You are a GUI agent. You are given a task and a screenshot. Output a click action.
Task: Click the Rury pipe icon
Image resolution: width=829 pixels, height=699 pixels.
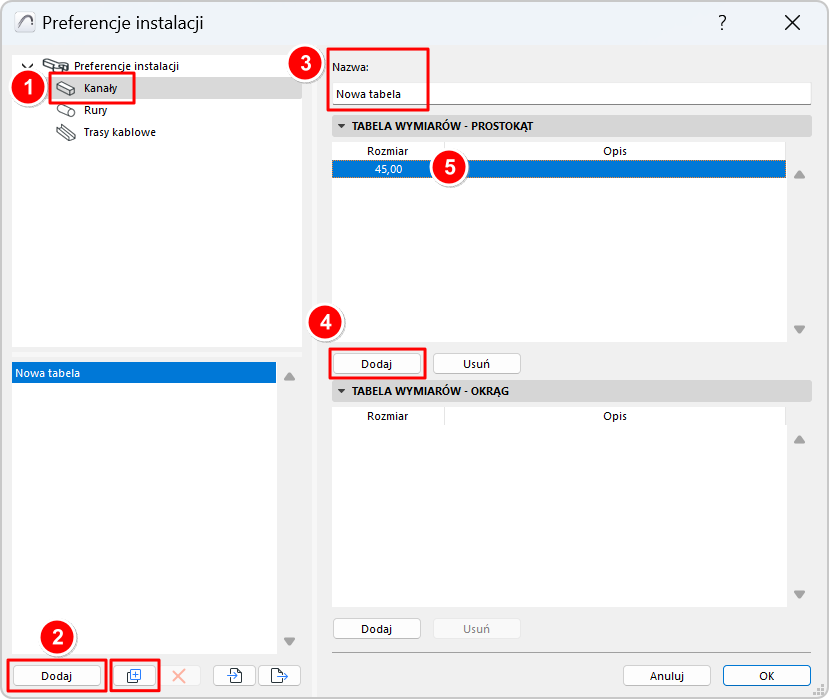[66, 110]
